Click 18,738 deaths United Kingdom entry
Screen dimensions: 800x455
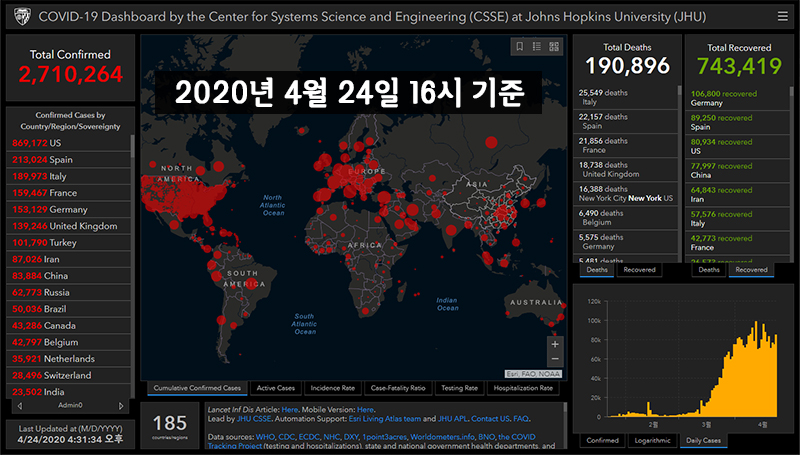tap(626, 169)
